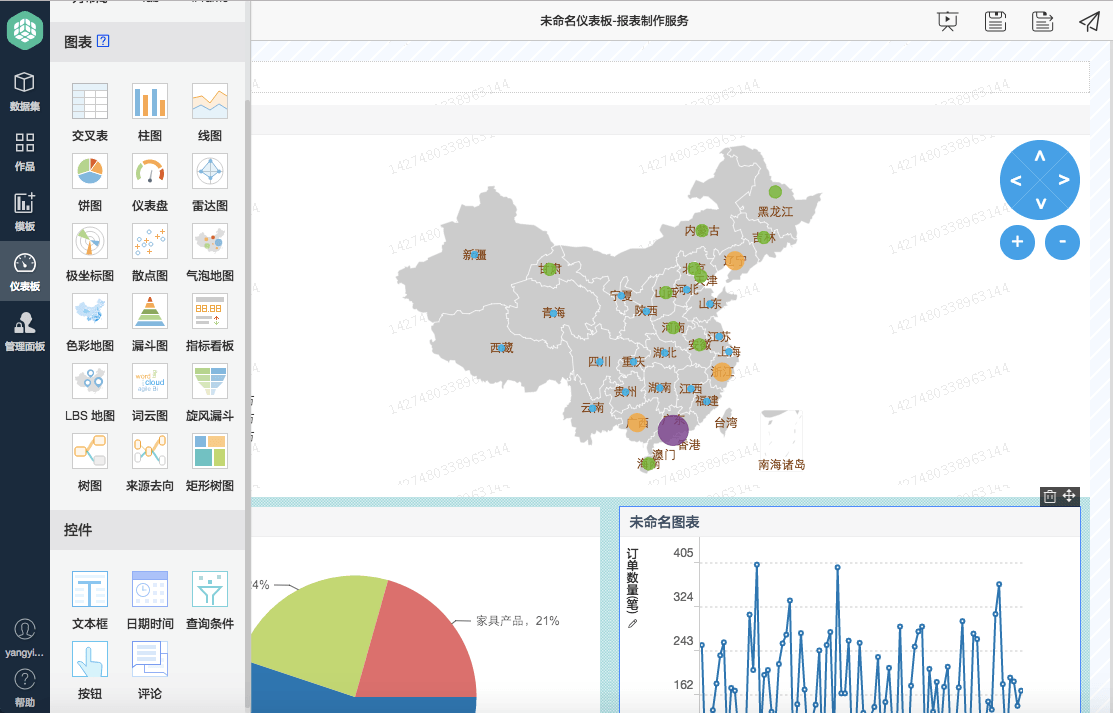The width and height of the screenshot is (1113, 713).
Task: Click the green app logo
Action: point(25,31)
